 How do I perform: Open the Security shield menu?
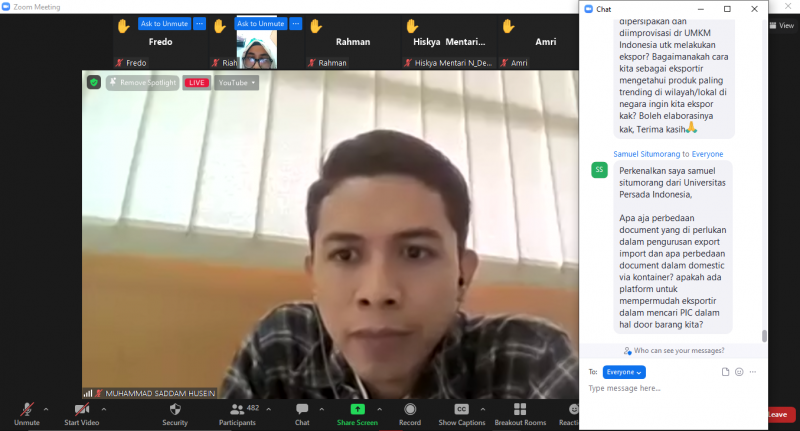(175, 414)
